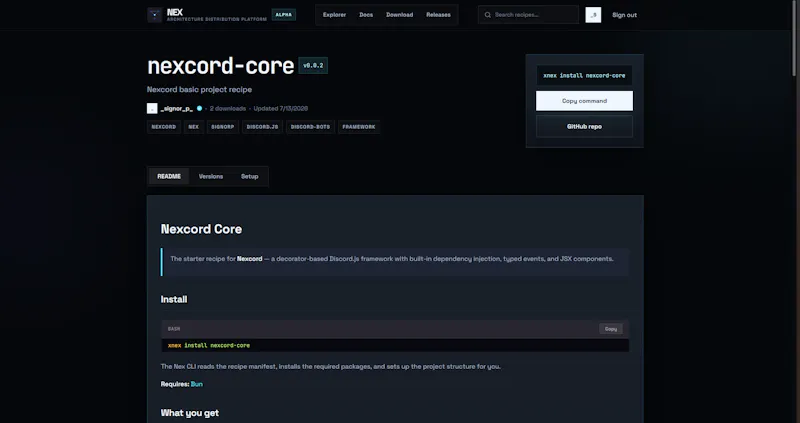
Task: Open the user avatar in the header
Action: [593, 15]
